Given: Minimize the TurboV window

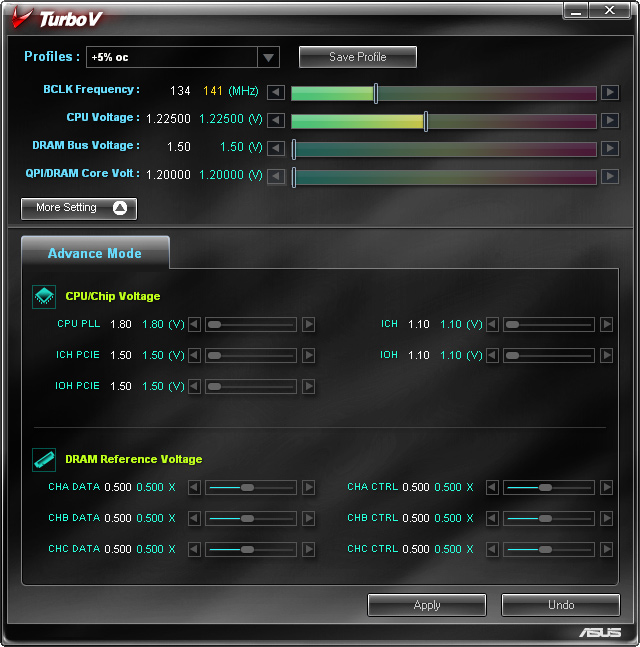Looking at the screenshot, I should pos(576,10).
